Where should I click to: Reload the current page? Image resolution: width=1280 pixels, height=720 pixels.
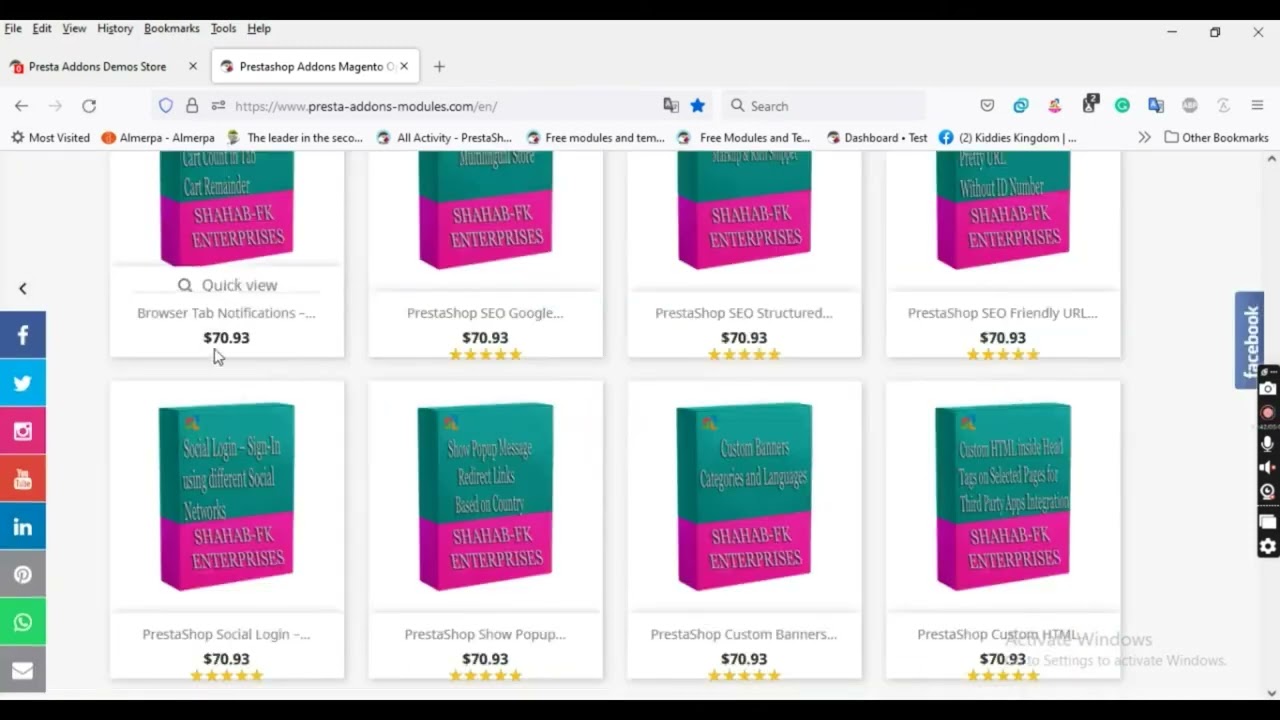click(89, 105)
